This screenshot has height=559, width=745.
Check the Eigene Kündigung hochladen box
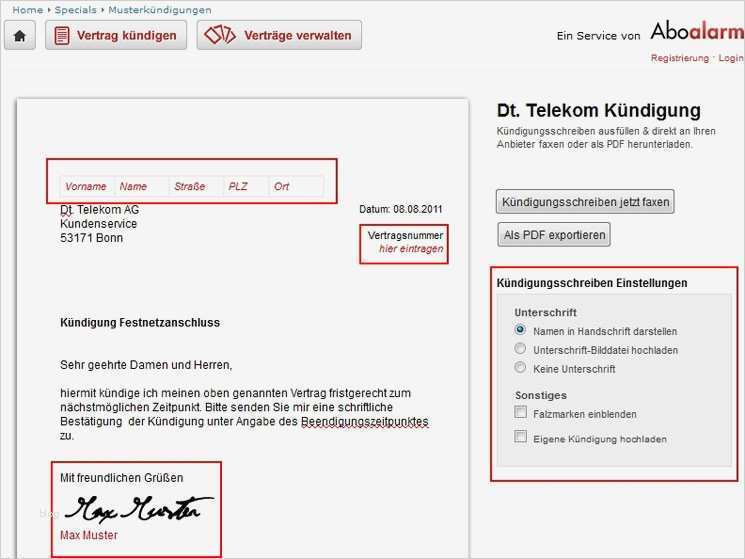tap(521, 436)
